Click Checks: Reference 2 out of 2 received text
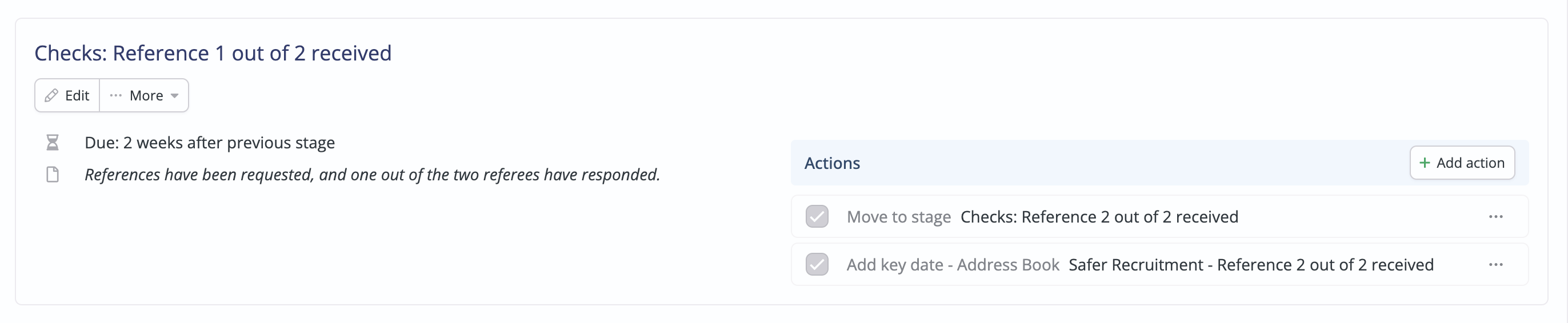The width and height of the screenshot is (1568, 323). [1099, 217]
